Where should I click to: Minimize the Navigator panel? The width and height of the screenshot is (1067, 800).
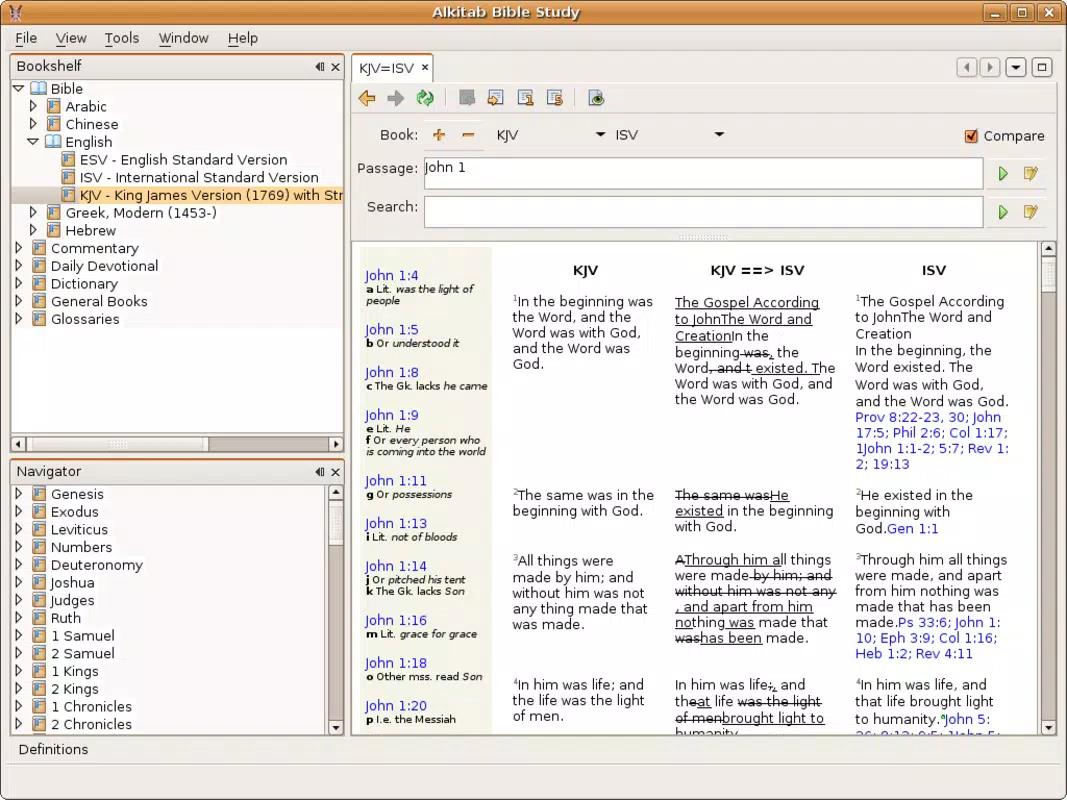coord(320,472)
